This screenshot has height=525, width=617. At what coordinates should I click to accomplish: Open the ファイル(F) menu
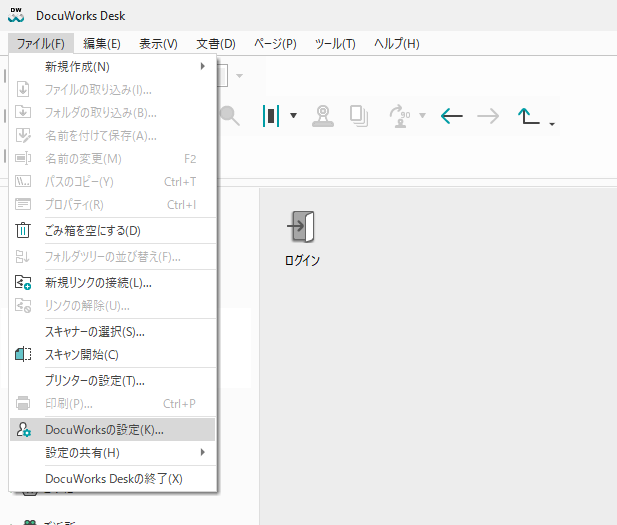[x=41, y=43]
